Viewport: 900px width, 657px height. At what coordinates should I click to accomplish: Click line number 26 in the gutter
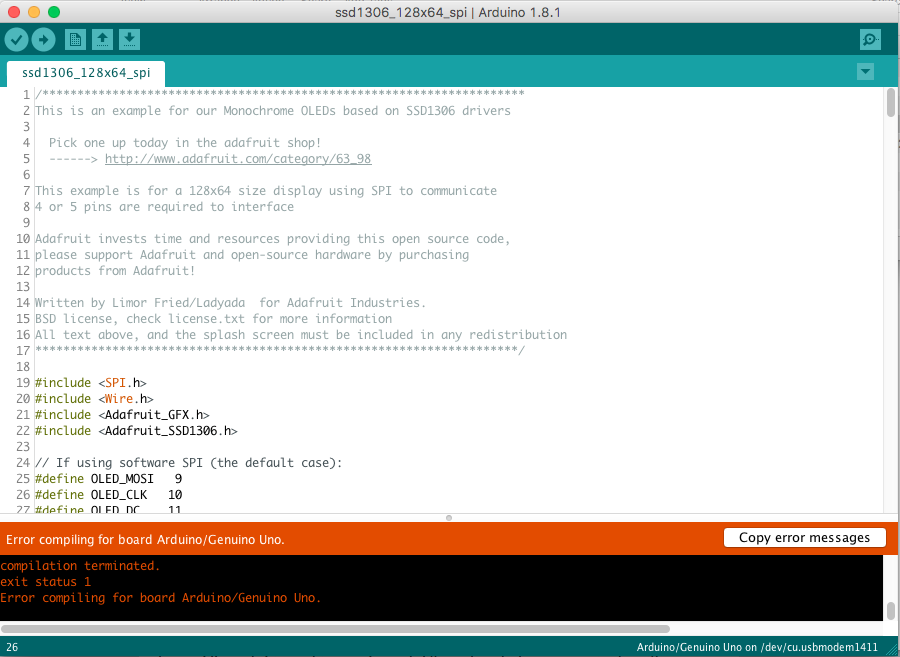[x=22, y=494]
